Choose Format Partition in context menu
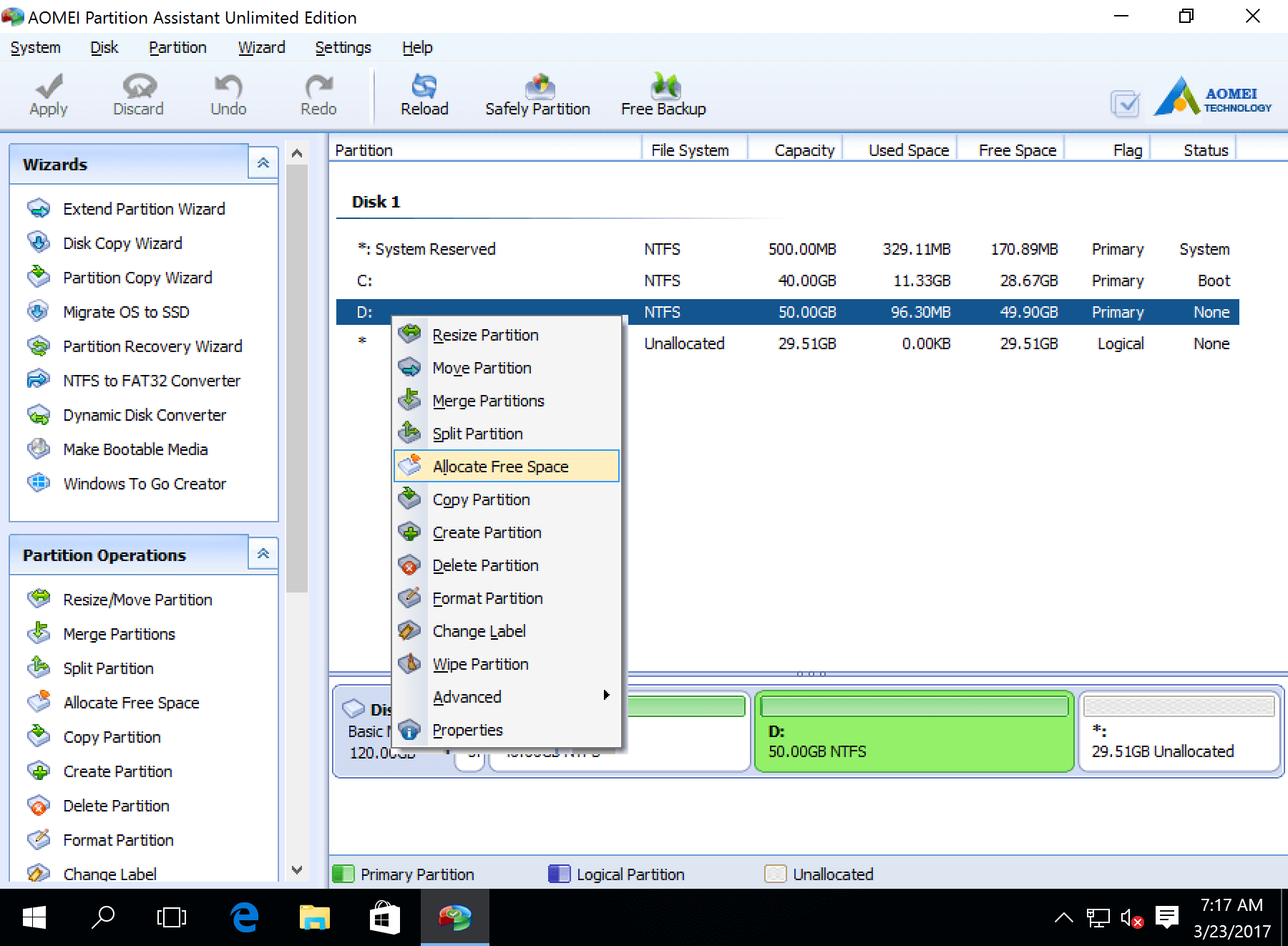1288x946 pixels. tap(507, 598)
